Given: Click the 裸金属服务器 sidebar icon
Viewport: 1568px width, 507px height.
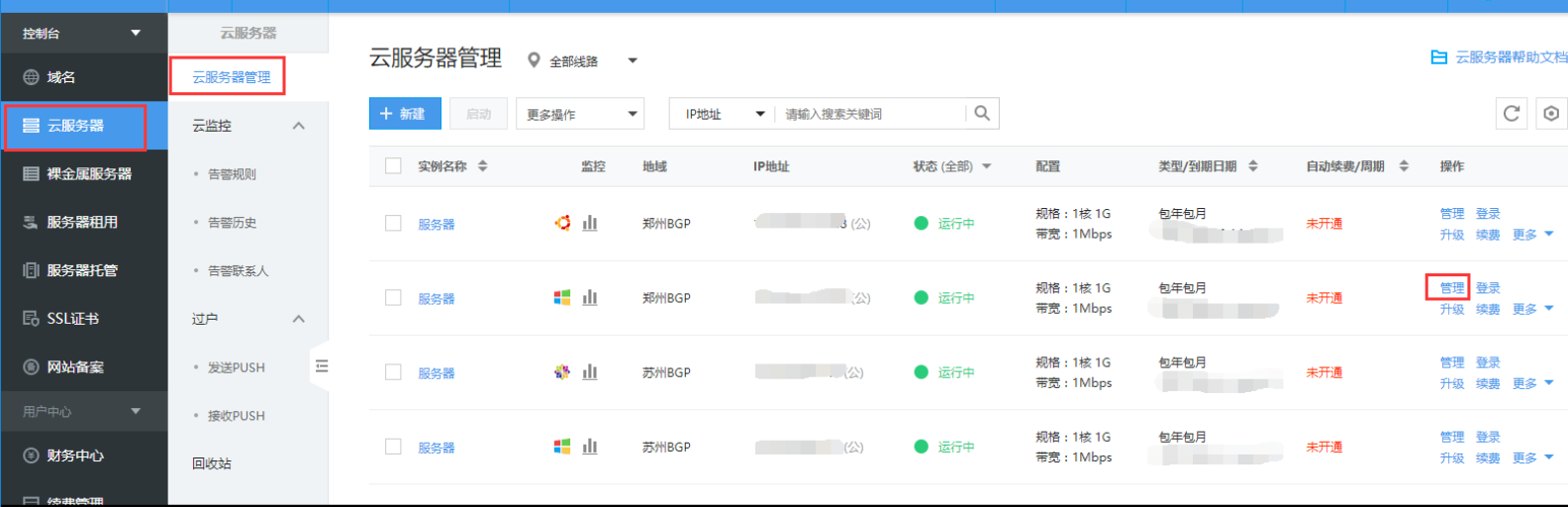Looking at the screenshot, I should [31, 173].
